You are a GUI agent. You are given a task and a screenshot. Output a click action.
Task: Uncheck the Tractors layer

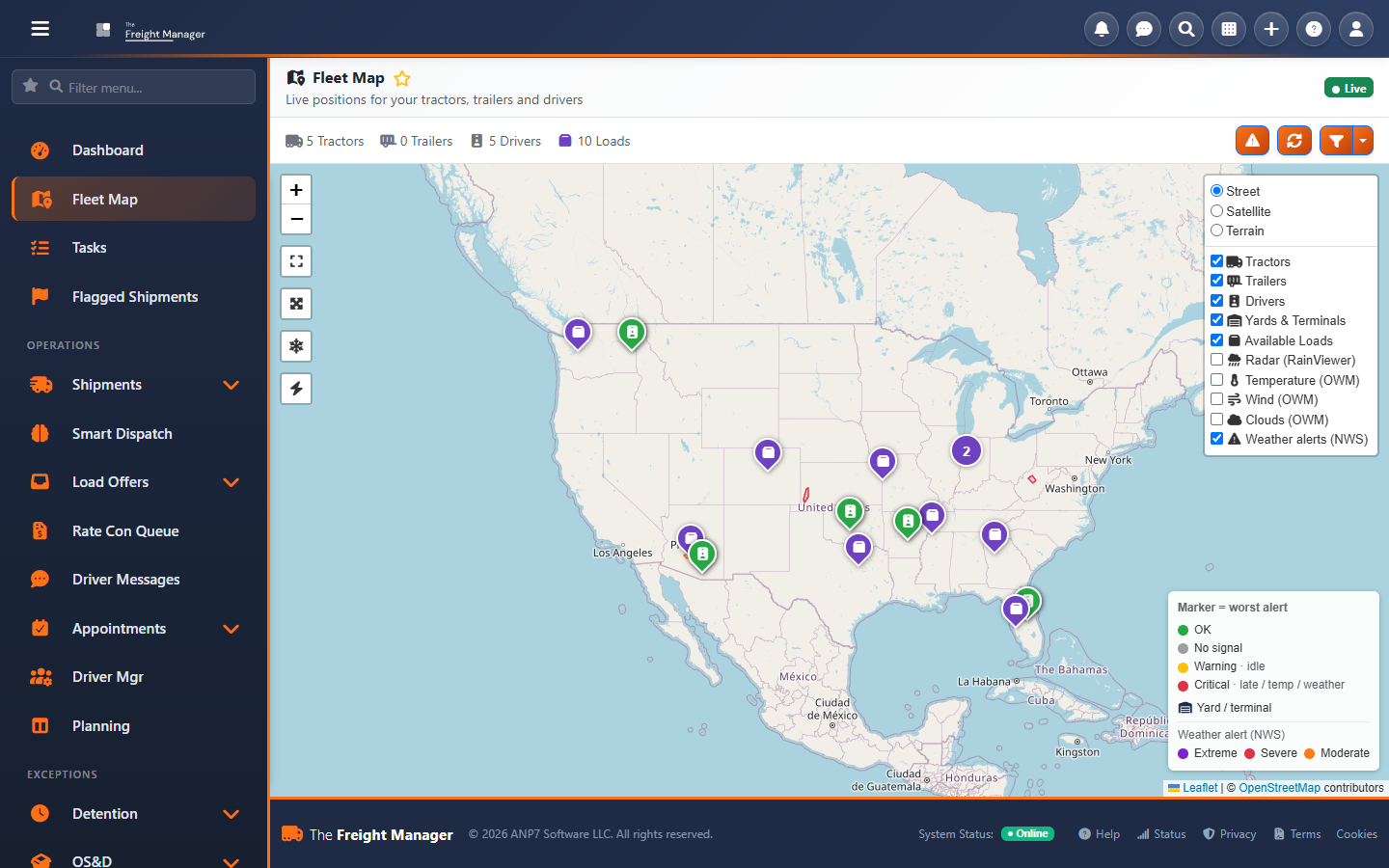coord(1217,261)
